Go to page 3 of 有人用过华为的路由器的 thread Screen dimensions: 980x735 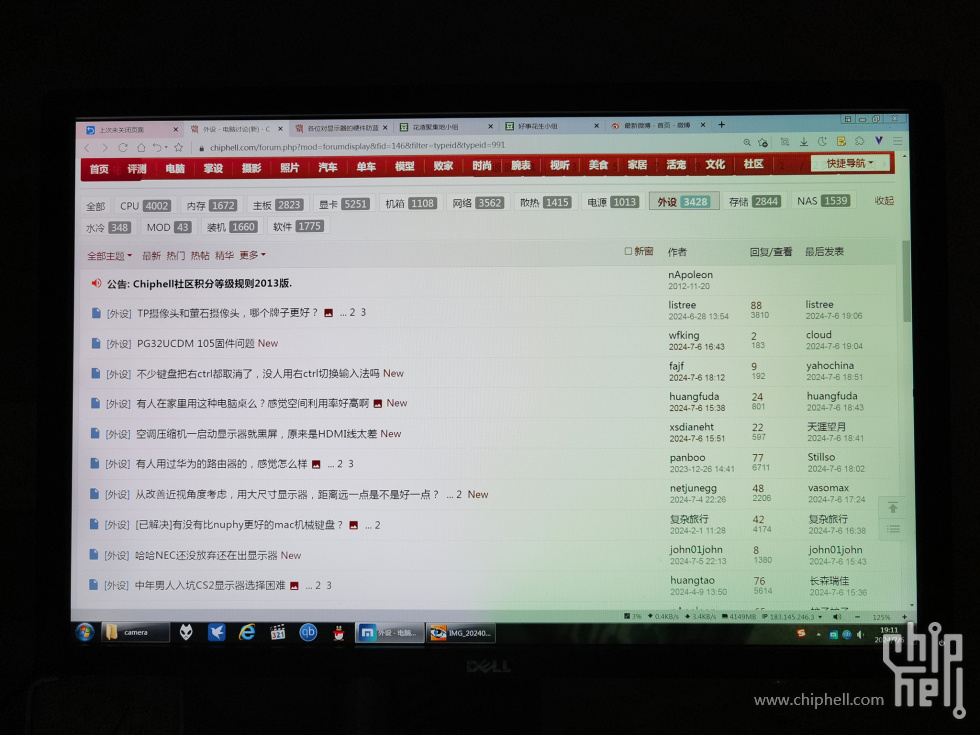coord(351,464)
